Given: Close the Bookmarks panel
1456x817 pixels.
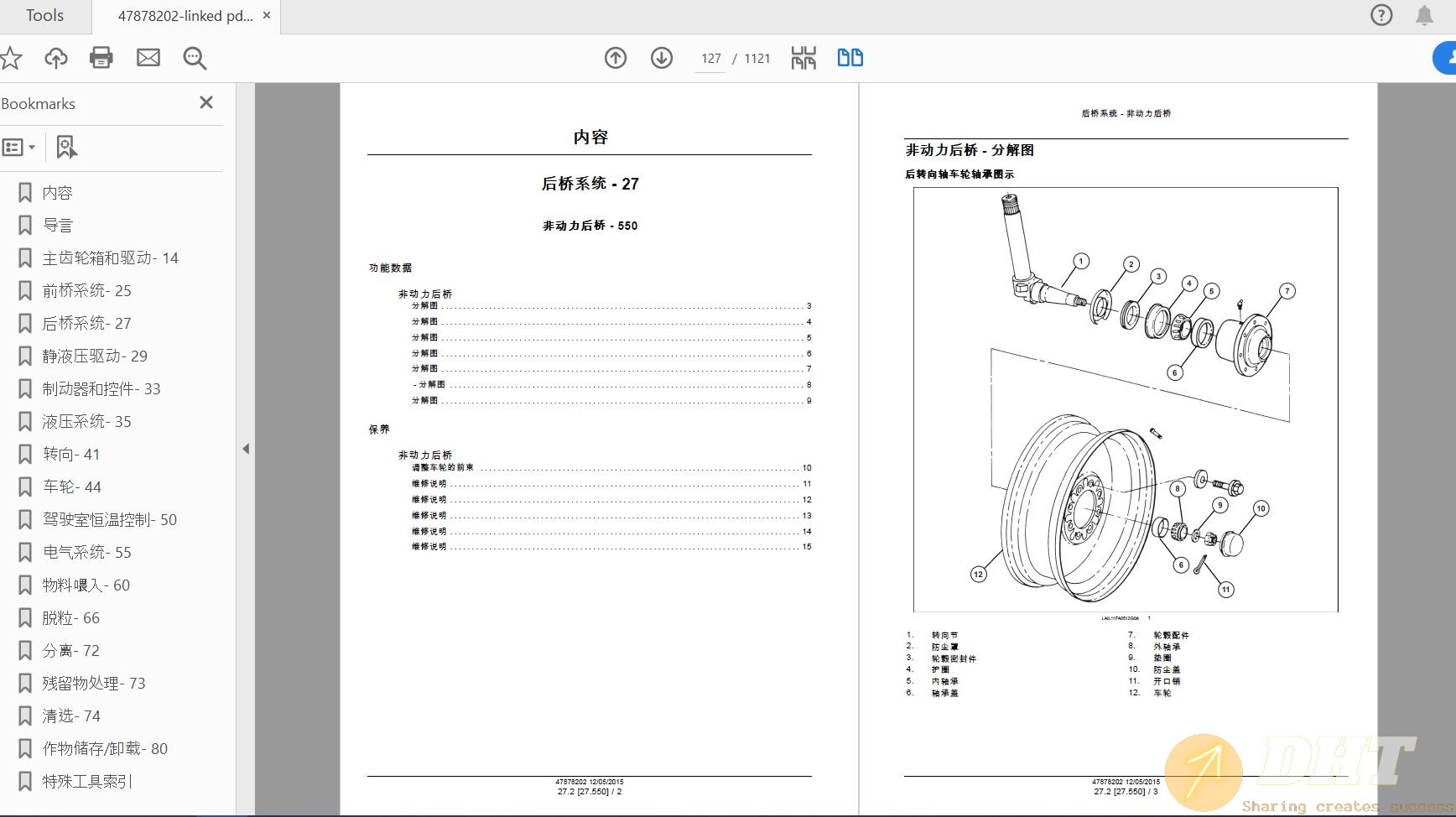Looking at the screenshot, I should (205, 102).
